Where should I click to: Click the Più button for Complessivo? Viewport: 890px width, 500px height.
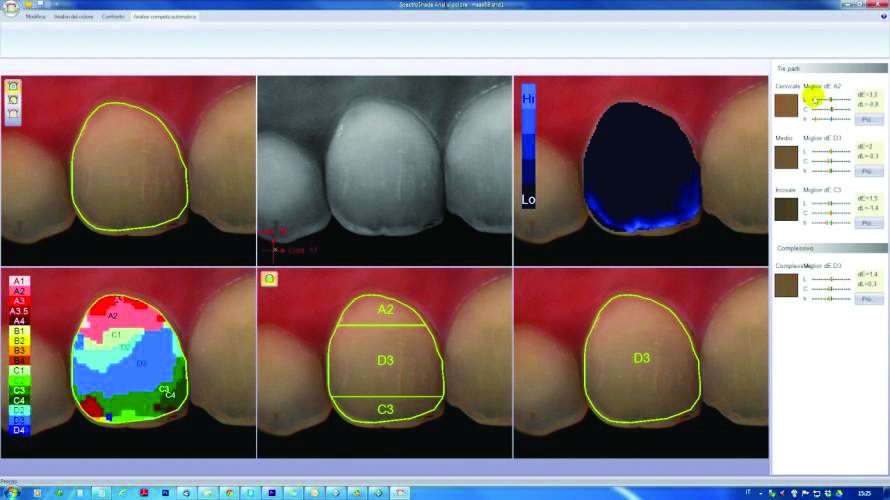pos(869,299)
